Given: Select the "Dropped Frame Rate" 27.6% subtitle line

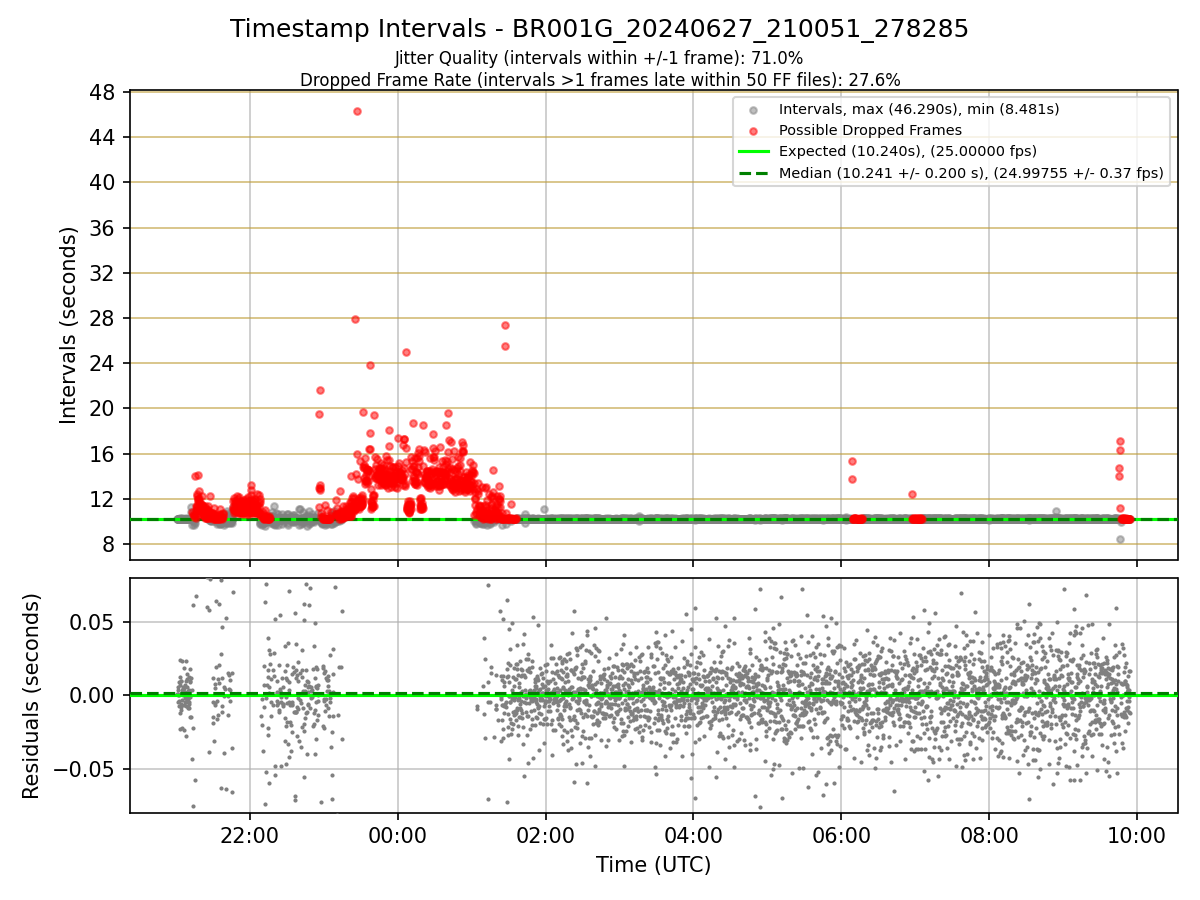Looking at the screenshot, I should point(600,79).
